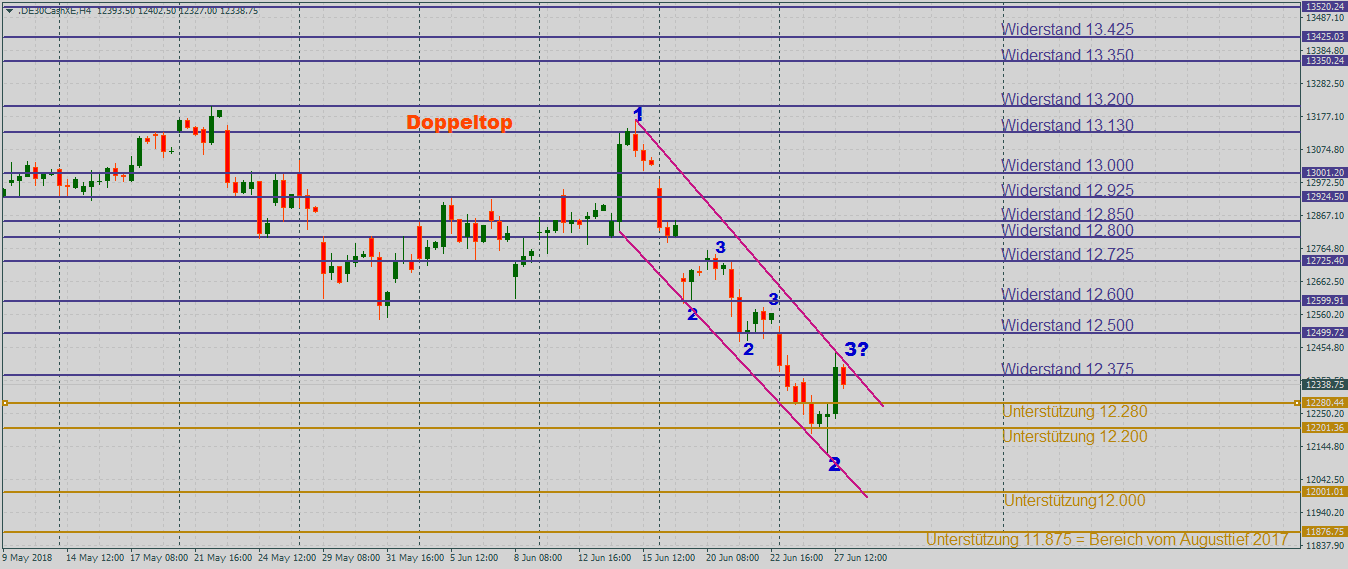Click the Unterstützung 12.280 label
The height and width of the screenshot is (569, 1348).
tap(1075, 411)
